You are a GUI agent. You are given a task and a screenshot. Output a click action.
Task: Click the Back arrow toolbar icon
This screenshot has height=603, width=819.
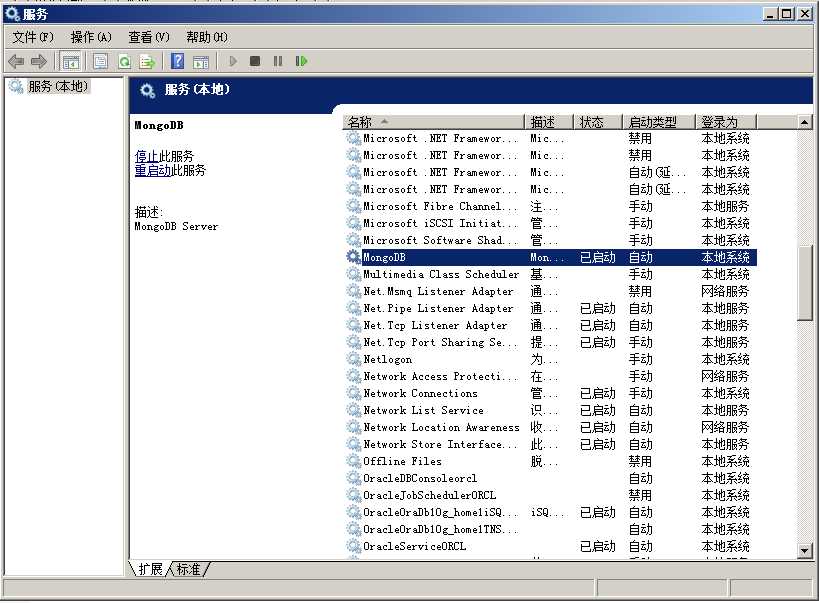click(x=16, y=62)
